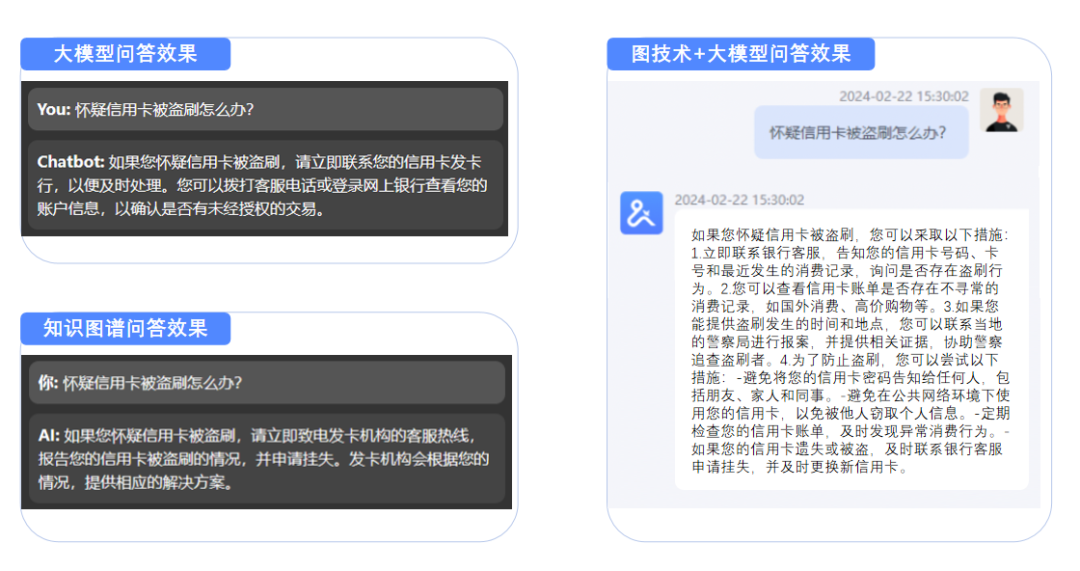Click the bold Chatbot: label
Viewport: 1080px width, 571px height.
(70, 162)
